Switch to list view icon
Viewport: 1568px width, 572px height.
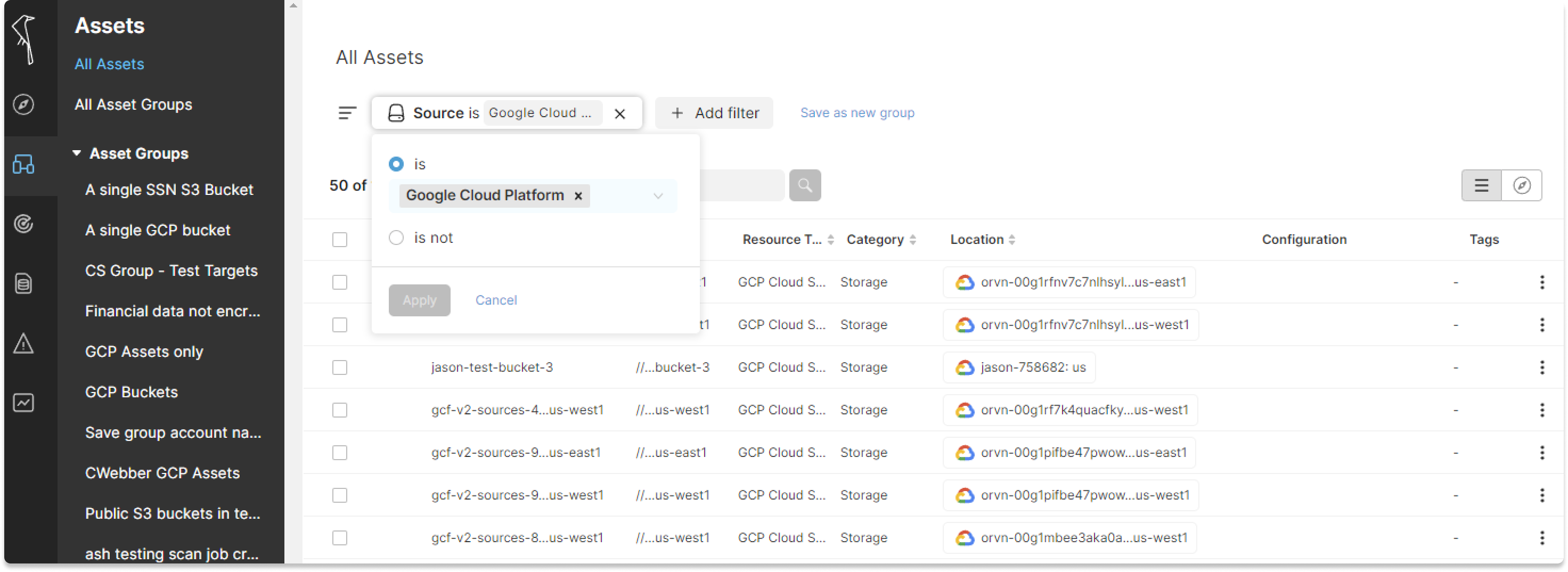(1482, 185)
